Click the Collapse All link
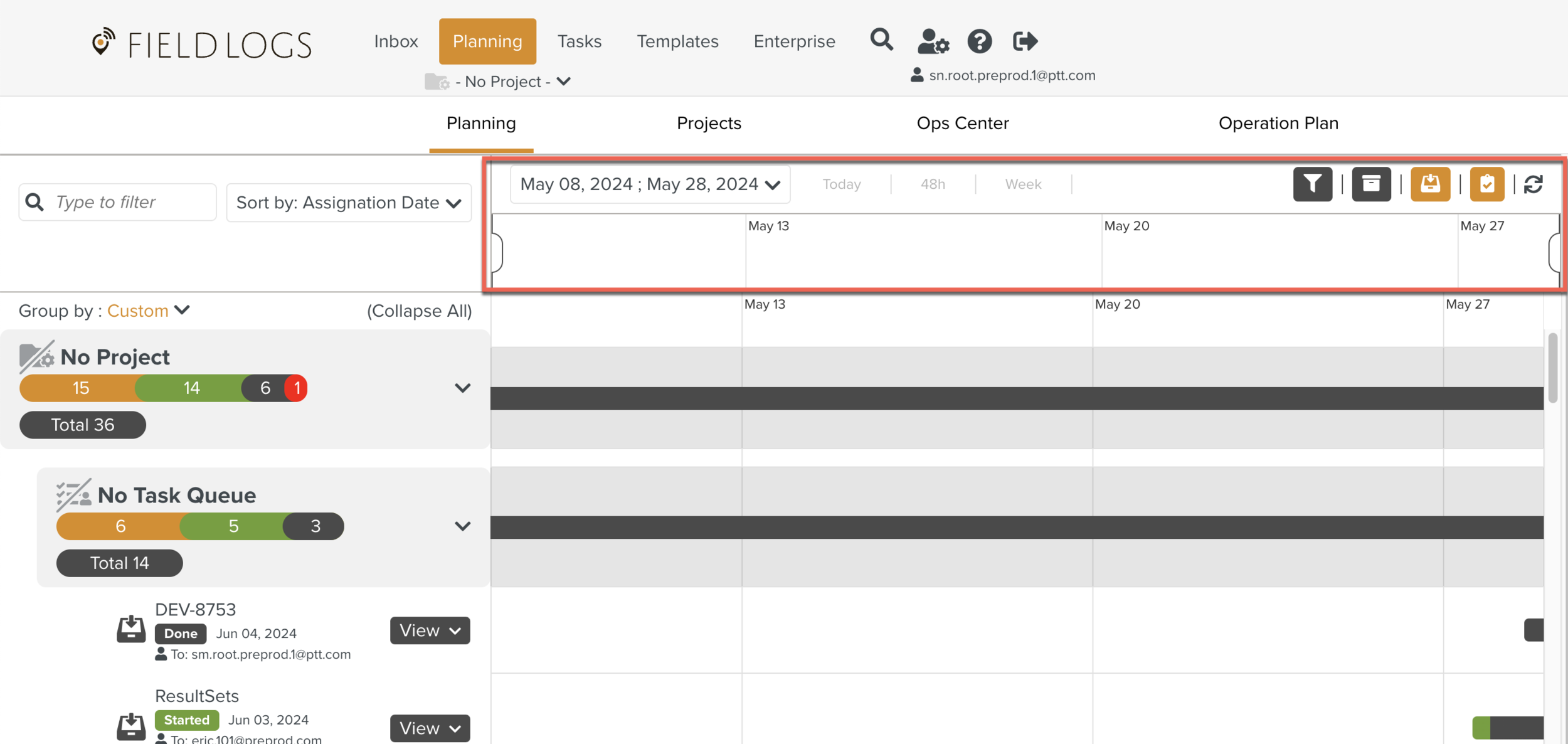 [419, 311]
